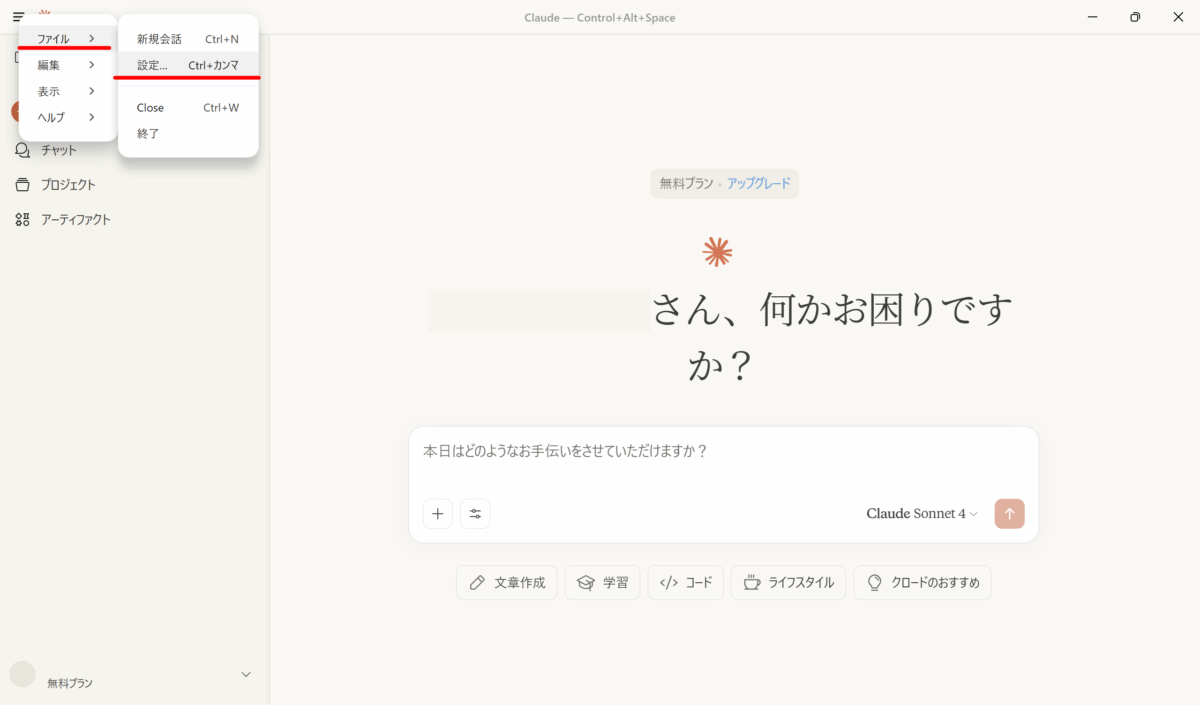The width and height of the screenshot is (1200, 705).
Task: Choose 設定... in the file submenu
Action: pos(188,65)
